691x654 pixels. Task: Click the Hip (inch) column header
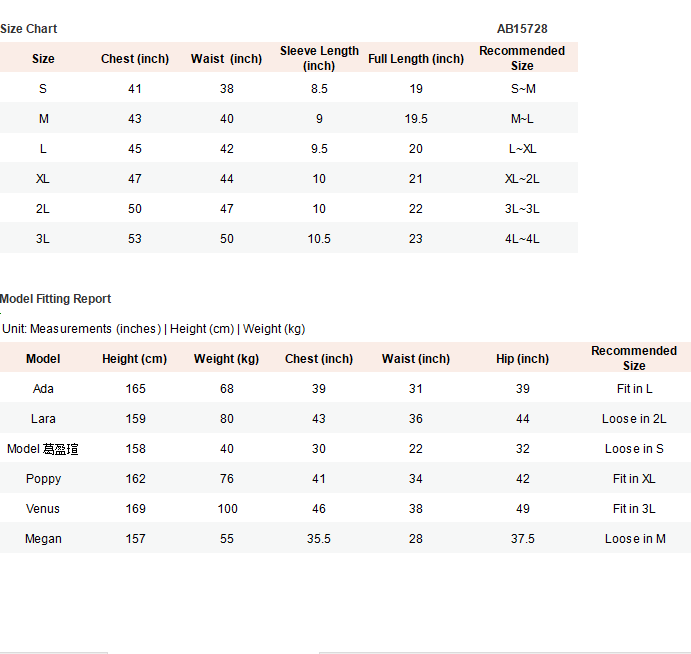[523, 359]
